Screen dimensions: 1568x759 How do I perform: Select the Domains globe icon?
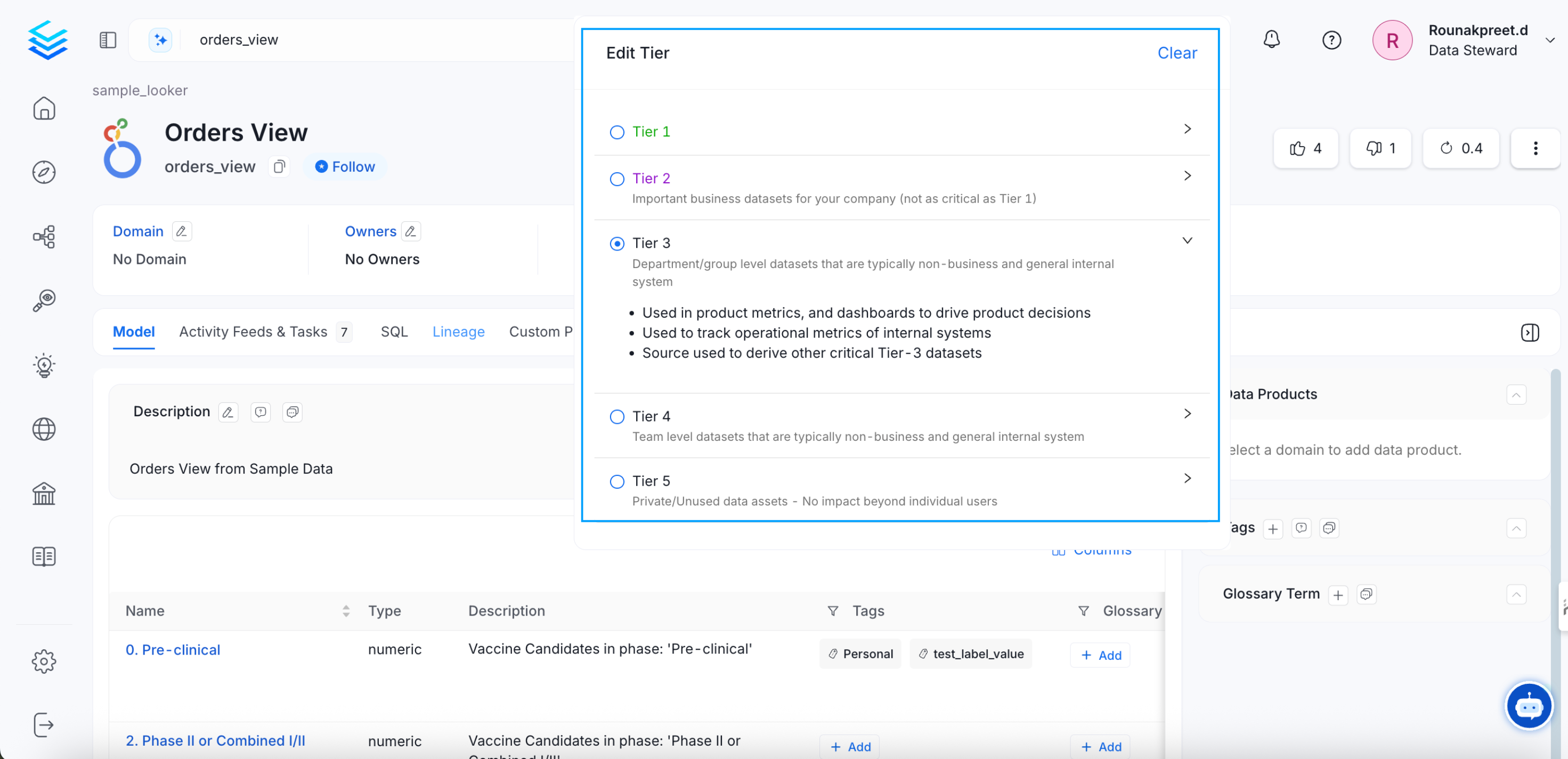click(44, 429)
